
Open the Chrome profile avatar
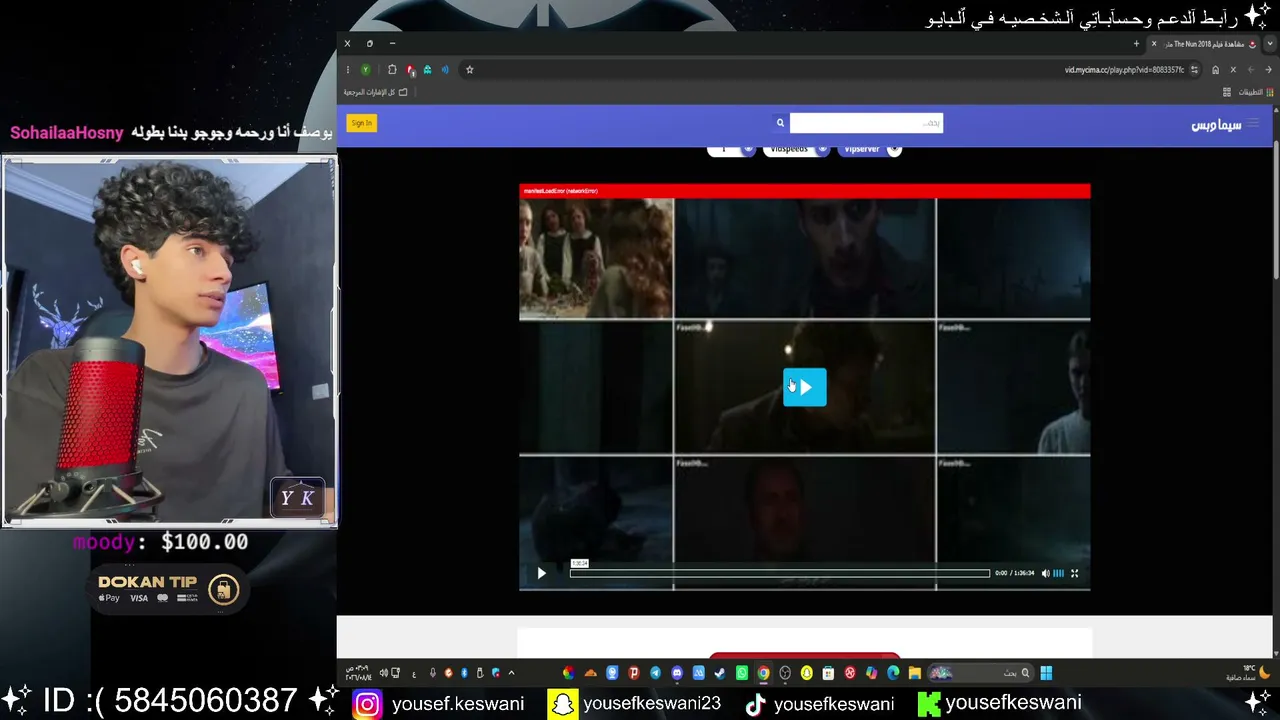pyautogui.click(x=366, y=70)
